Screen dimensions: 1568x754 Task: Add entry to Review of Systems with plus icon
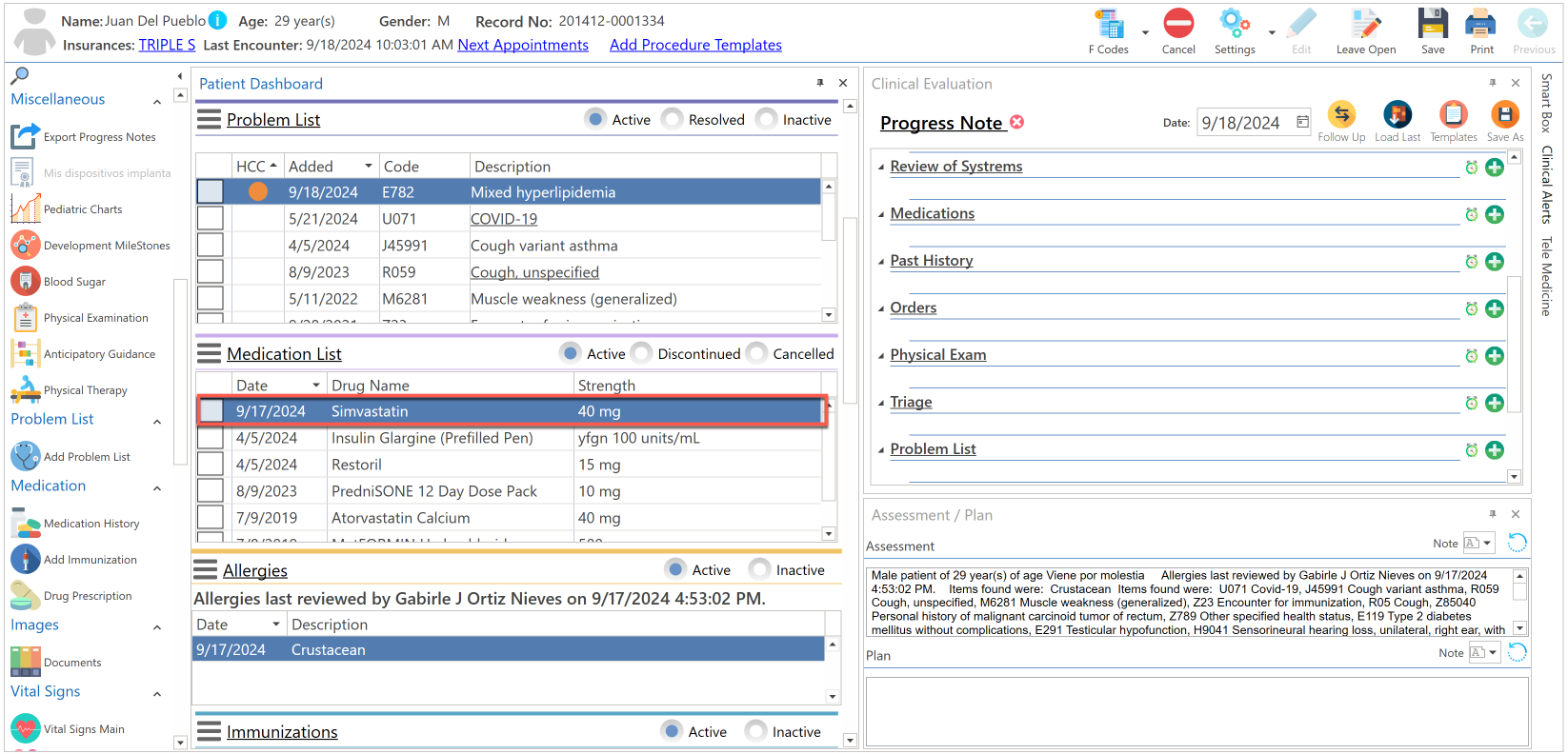point(1495,168)
